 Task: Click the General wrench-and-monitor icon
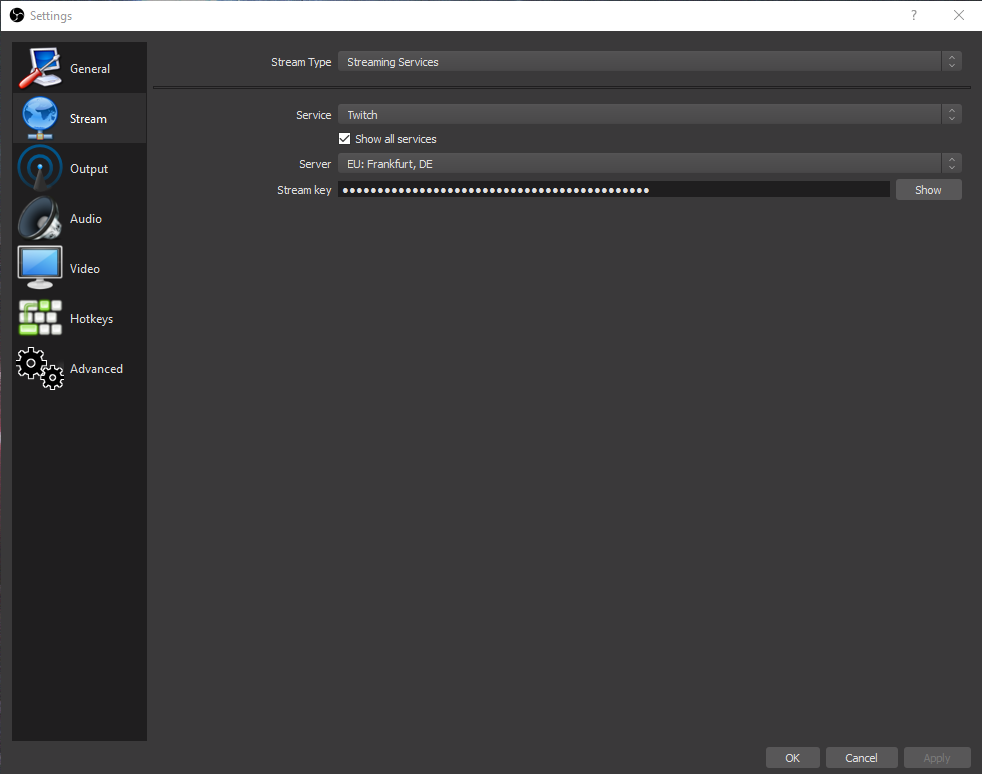40,68
